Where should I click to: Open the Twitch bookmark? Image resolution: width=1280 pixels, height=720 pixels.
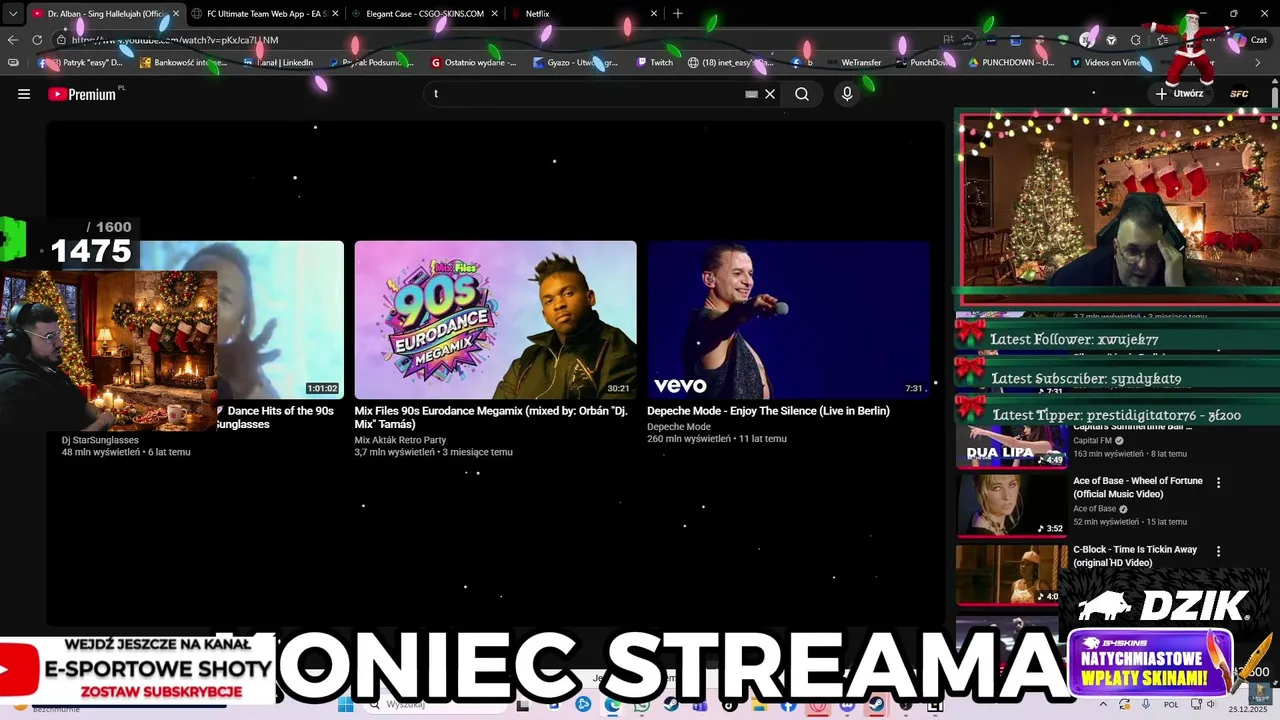pyautogui.click(x=655, y=62)
